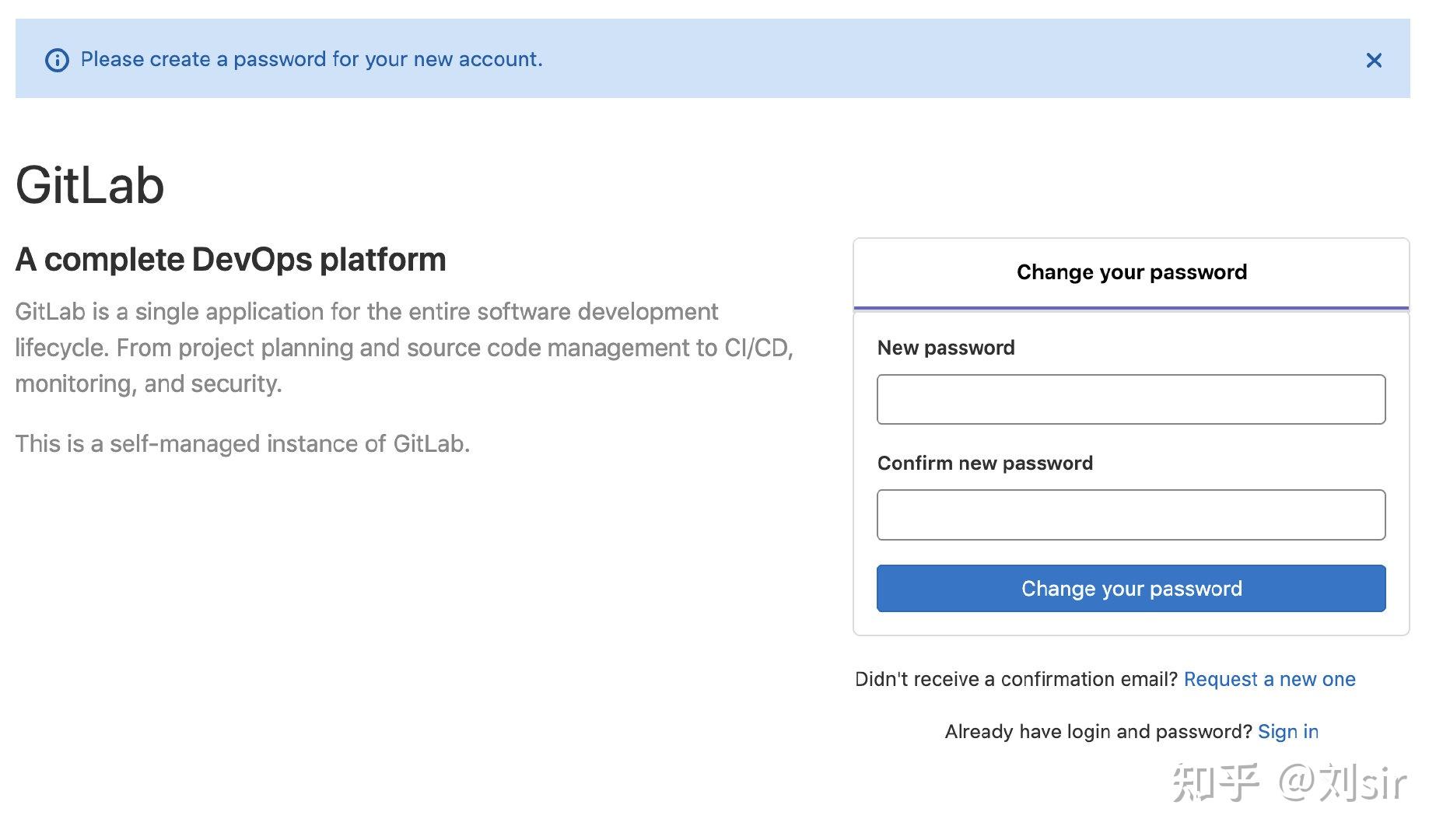Click the A complete DevOps platform heading
The image size is (1443, 840).
pos(230,259)
